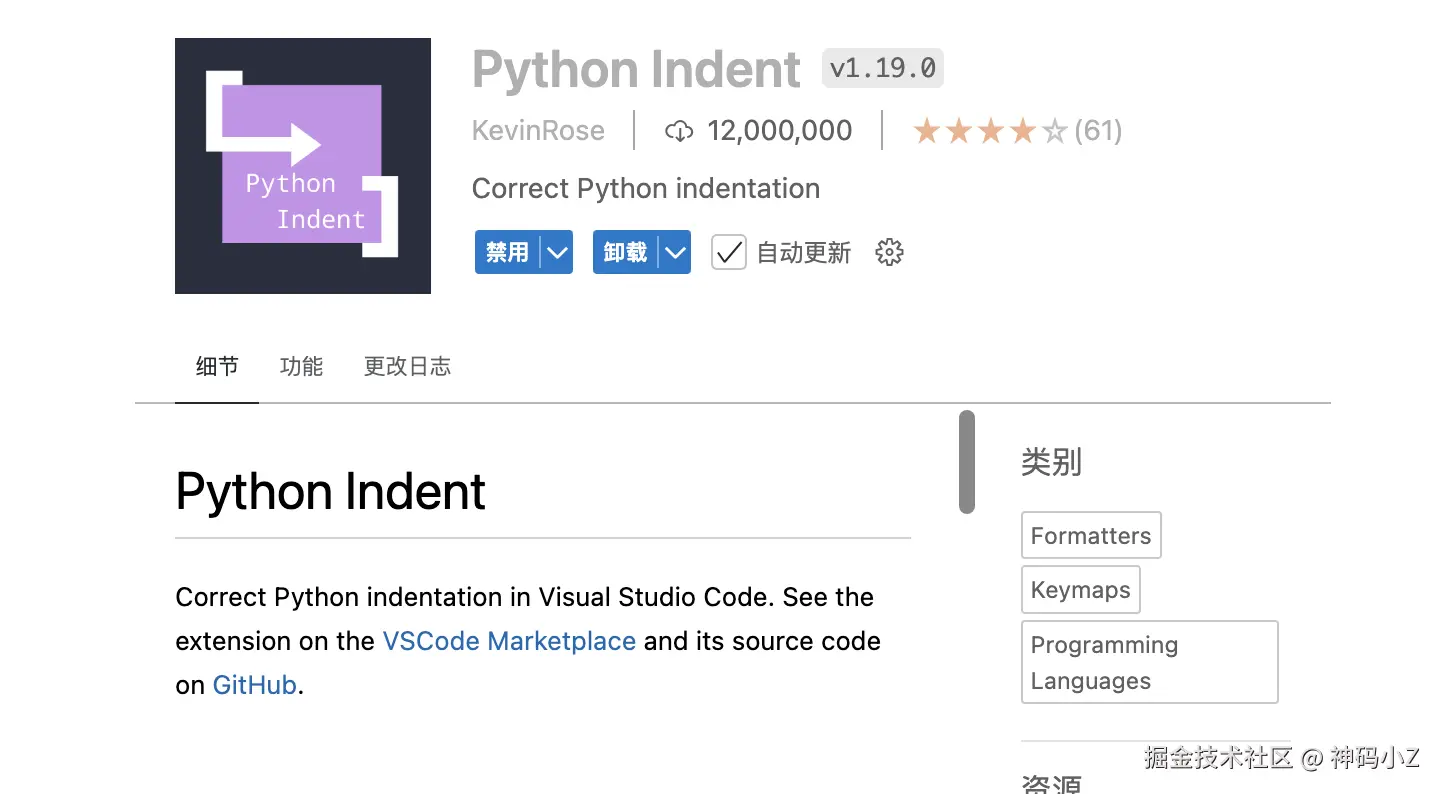This screenshot has width=1442, height=794.
Task: Expand the 禁用 dropdown arrow
Action: pos(556,253)
